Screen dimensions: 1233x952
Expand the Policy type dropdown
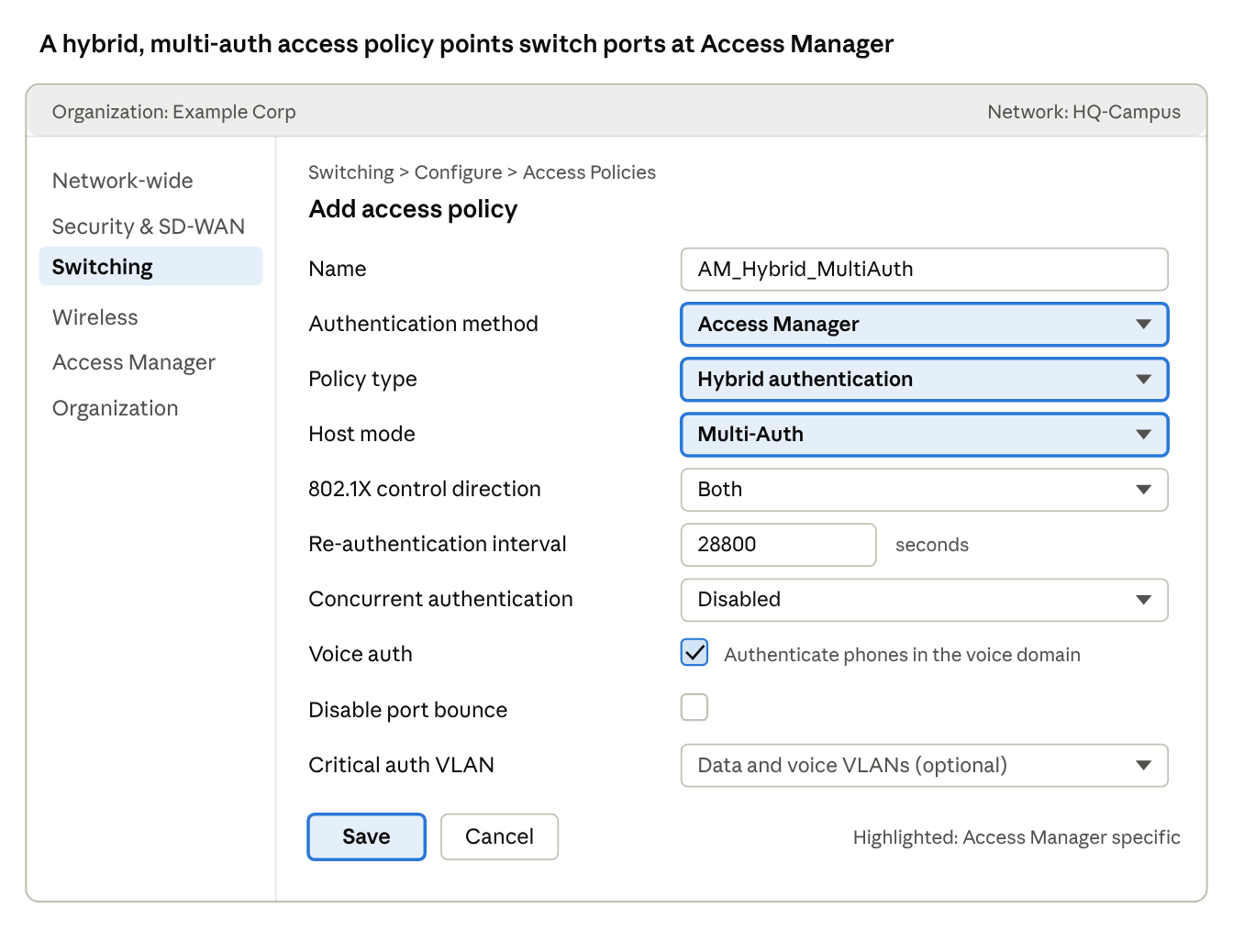pyautogui.click(x=924, y=380)
